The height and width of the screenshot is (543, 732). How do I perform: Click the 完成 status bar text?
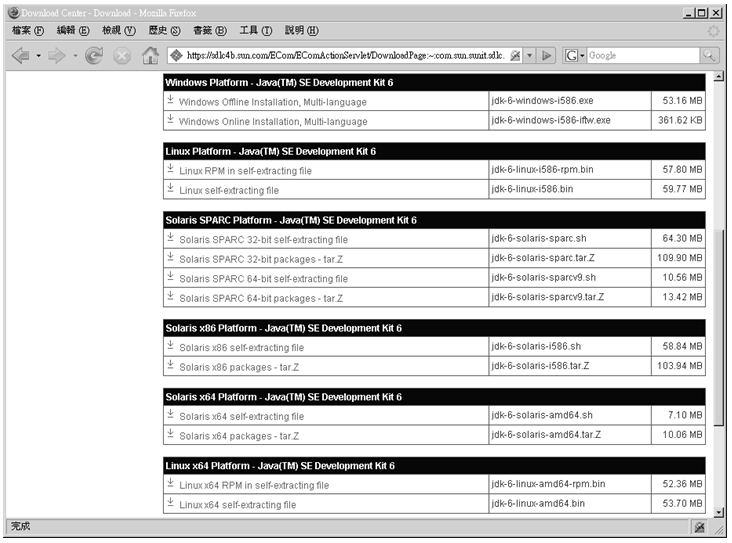click(x=21, y=526)
